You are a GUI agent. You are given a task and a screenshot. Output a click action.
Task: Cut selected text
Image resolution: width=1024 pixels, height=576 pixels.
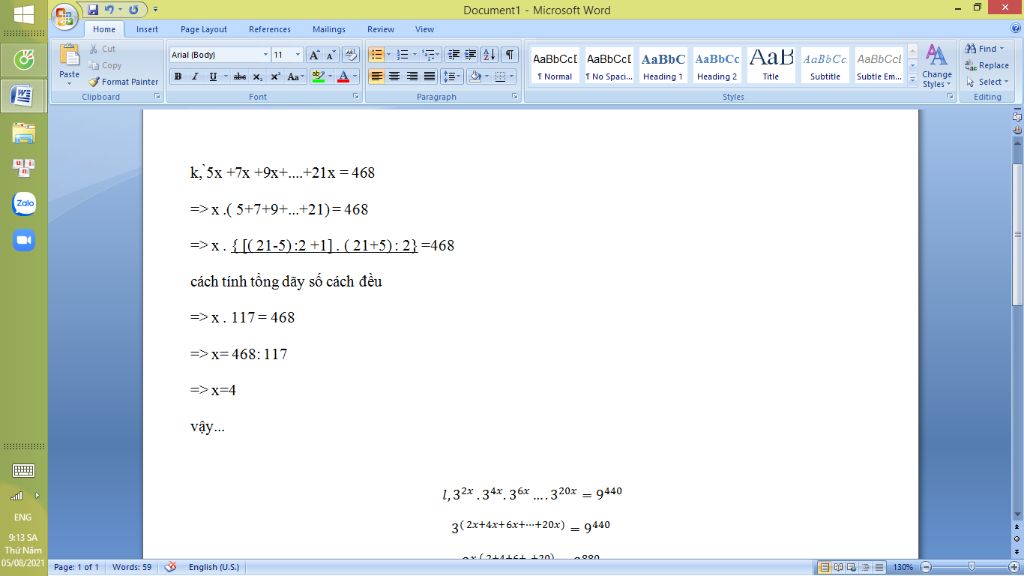103,49
